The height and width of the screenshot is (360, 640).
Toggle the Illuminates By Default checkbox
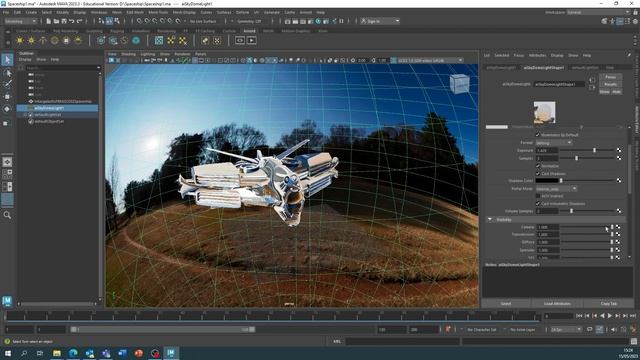click(x=538, y=135)
